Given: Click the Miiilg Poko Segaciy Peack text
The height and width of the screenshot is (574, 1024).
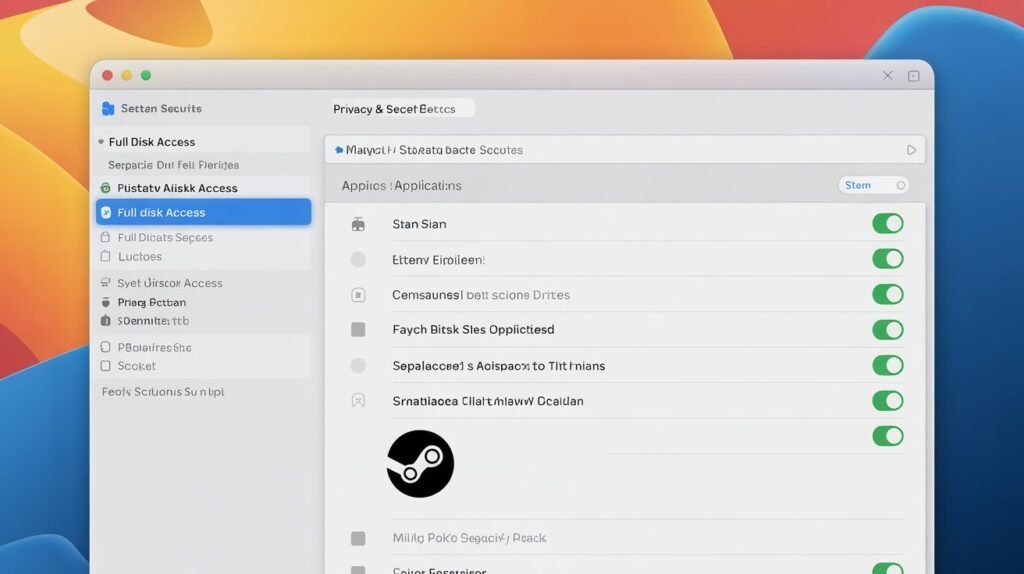Looking at the screenshot, I should coord(469,538).
